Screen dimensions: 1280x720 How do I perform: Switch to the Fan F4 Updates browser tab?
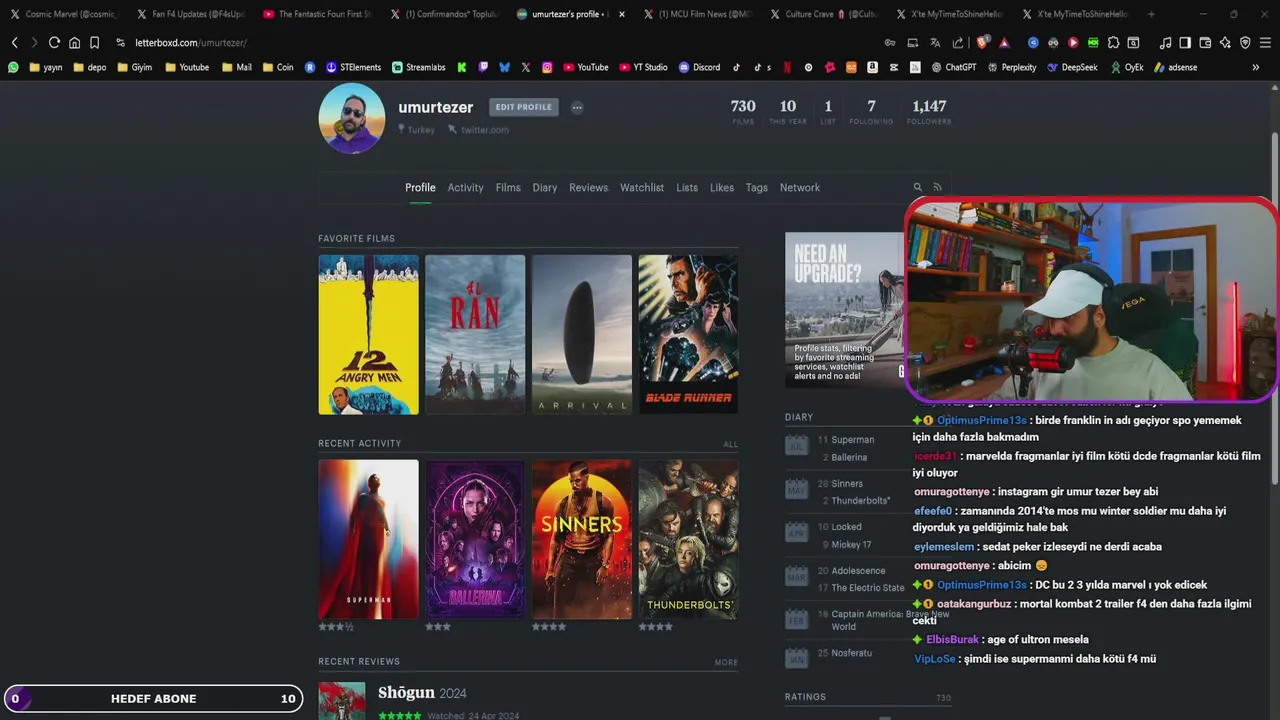click(x=191, y=14)
